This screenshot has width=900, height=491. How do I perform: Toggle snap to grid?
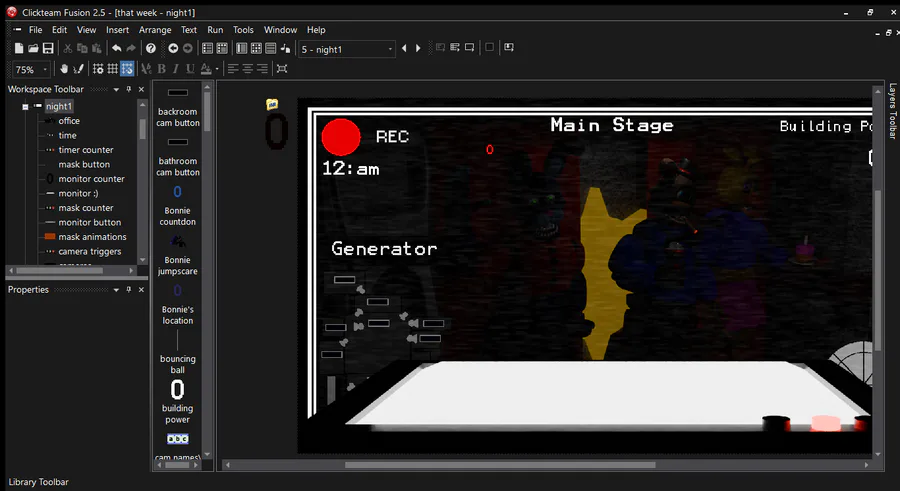pos(127,69)
